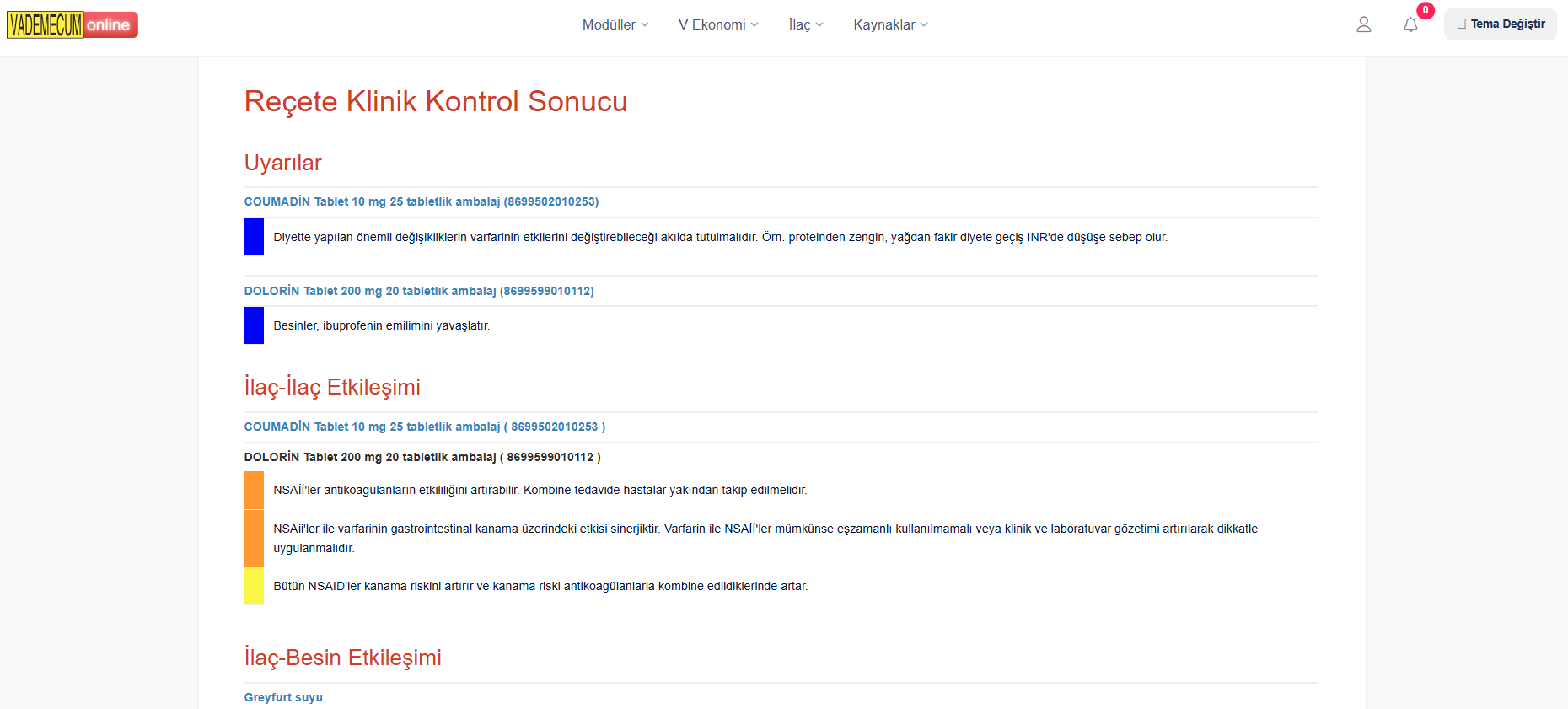Screen dimensions: 1568x709
Task: Open the user profile icon
Action: tap(1363, 25)
